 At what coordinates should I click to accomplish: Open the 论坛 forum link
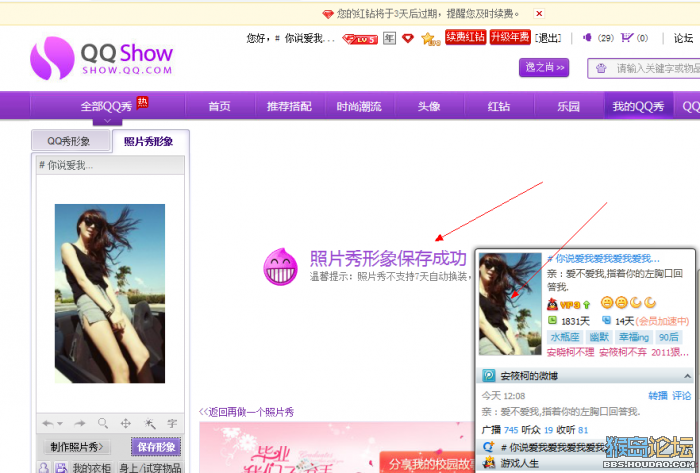[683, 38]
